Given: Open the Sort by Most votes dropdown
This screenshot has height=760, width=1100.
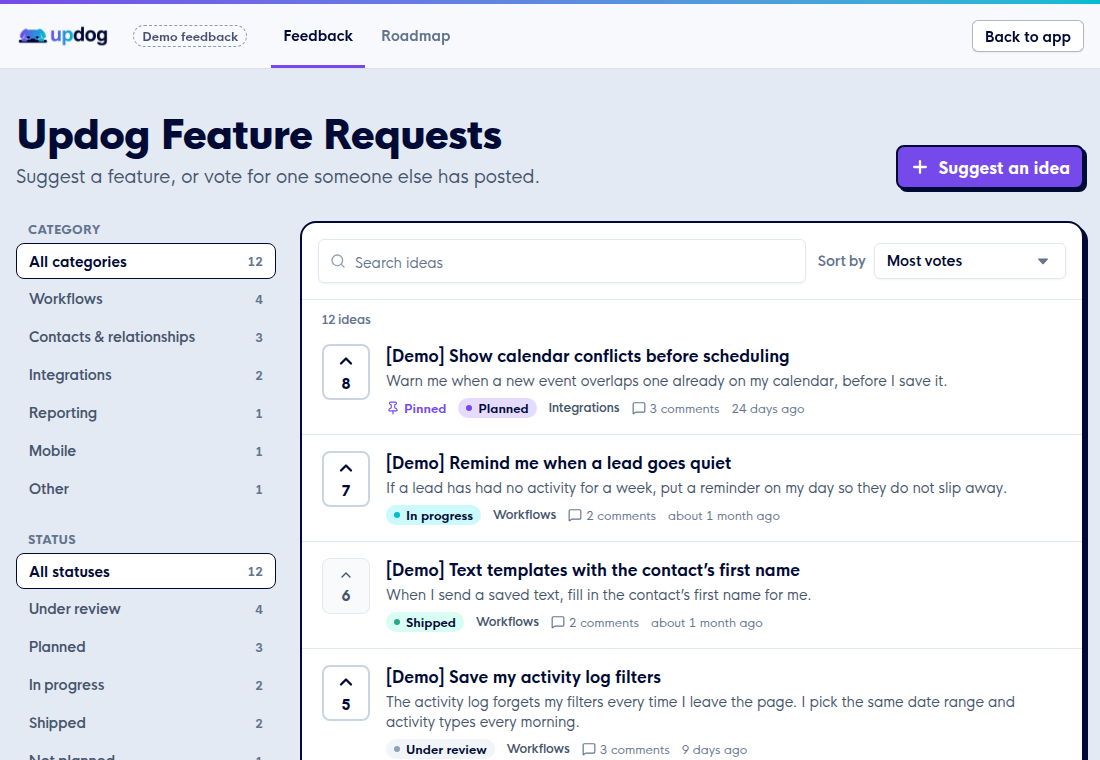Looking at the screenshot, I should [970, 261].
